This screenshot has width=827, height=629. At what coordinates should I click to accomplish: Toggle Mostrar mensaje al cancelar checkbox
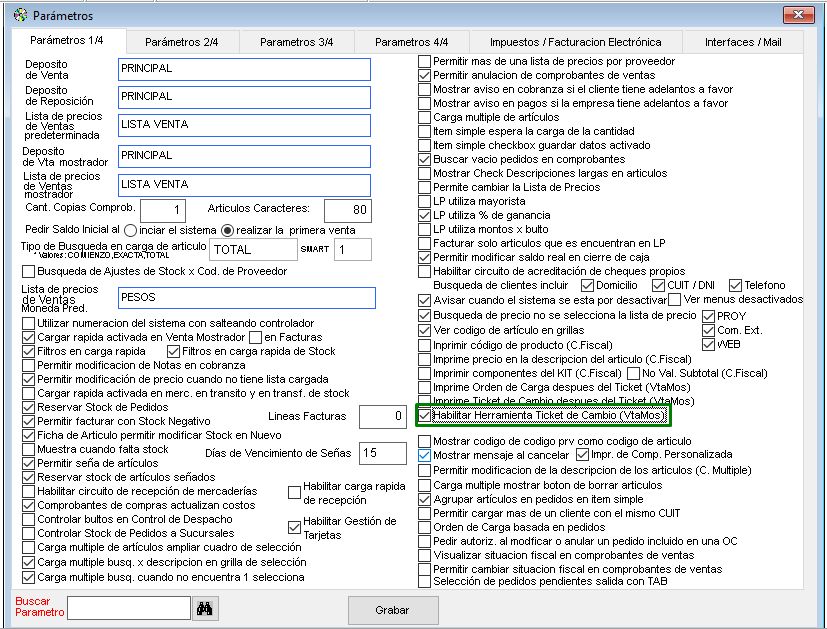click(x=425, y=455)
